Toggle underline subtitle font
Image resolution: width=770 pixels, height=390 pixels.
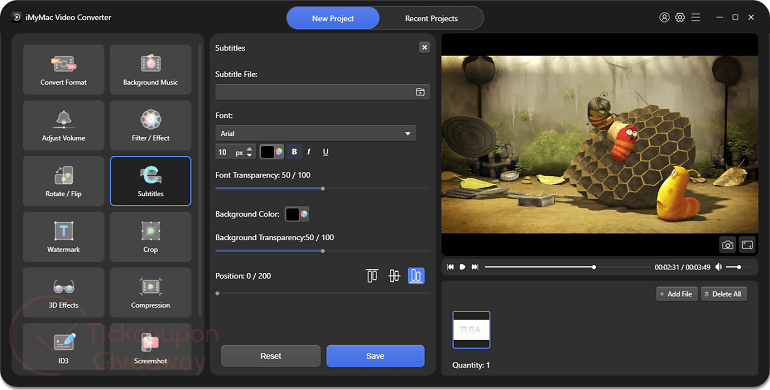point(325,152)
